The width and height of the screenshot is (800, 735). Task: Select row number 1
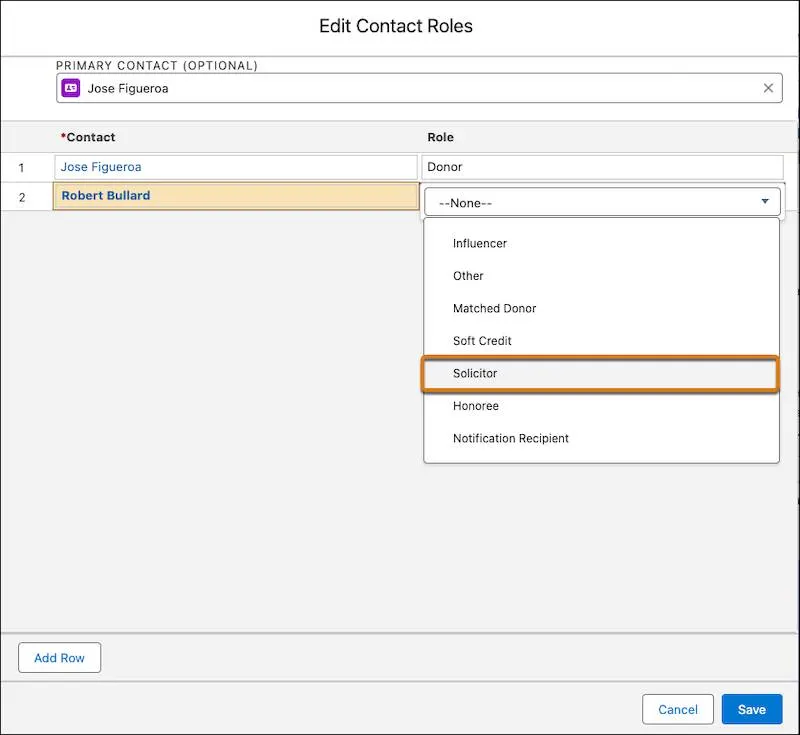21,168
